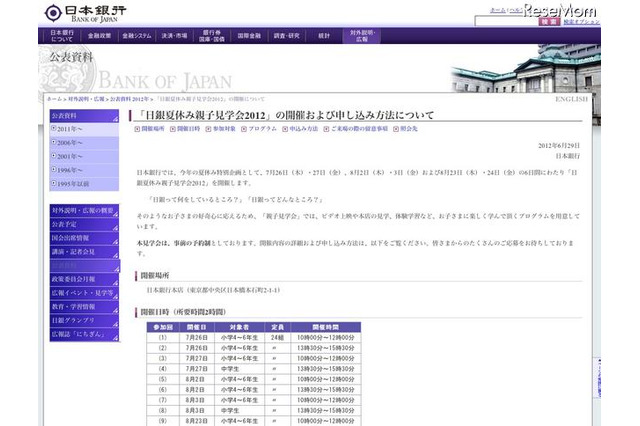Click 公表資料 2012年 in the breadcrumb
The image size is (640, 426).
(129, 99)
